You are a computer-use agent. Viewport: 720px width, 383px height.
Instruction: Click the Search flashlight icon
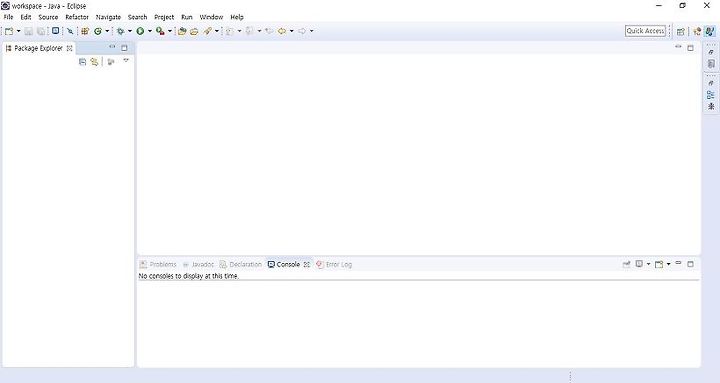tap(208, 31)
